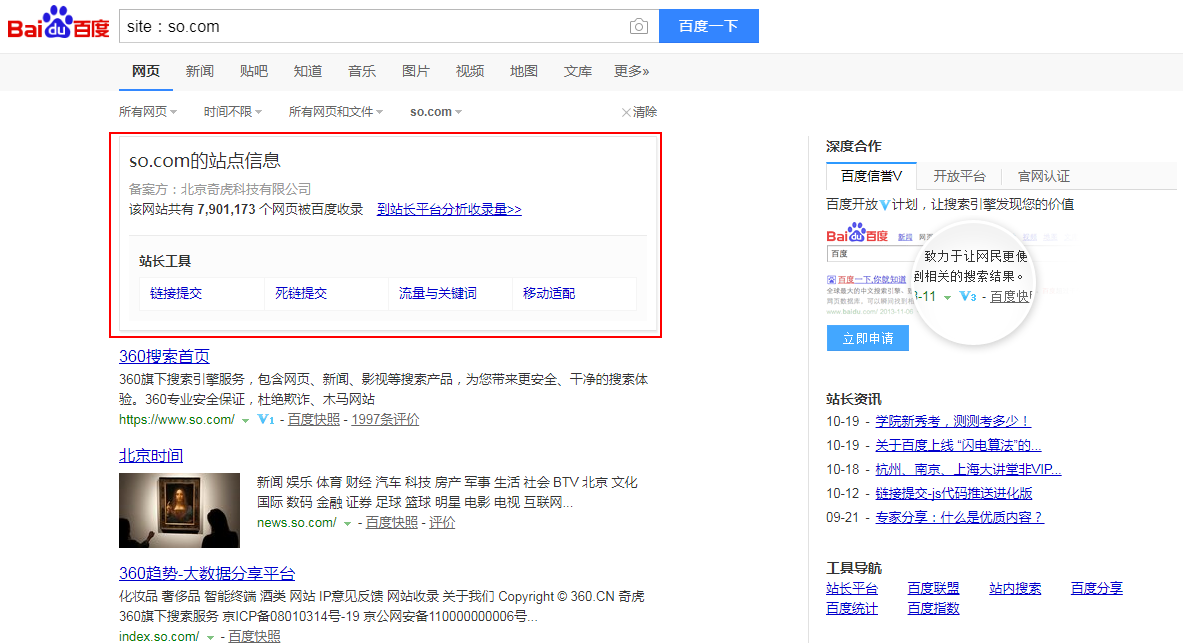Open the 视频 tab
1183x643 pixels.
pyautogui.click(x=470, y=71)
